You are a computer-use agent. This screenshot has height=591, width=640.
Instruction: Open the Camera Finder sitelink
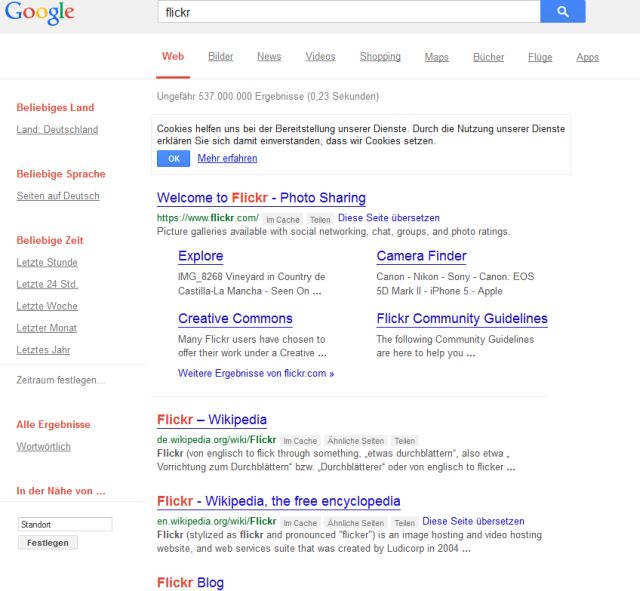tap(421, 256)
